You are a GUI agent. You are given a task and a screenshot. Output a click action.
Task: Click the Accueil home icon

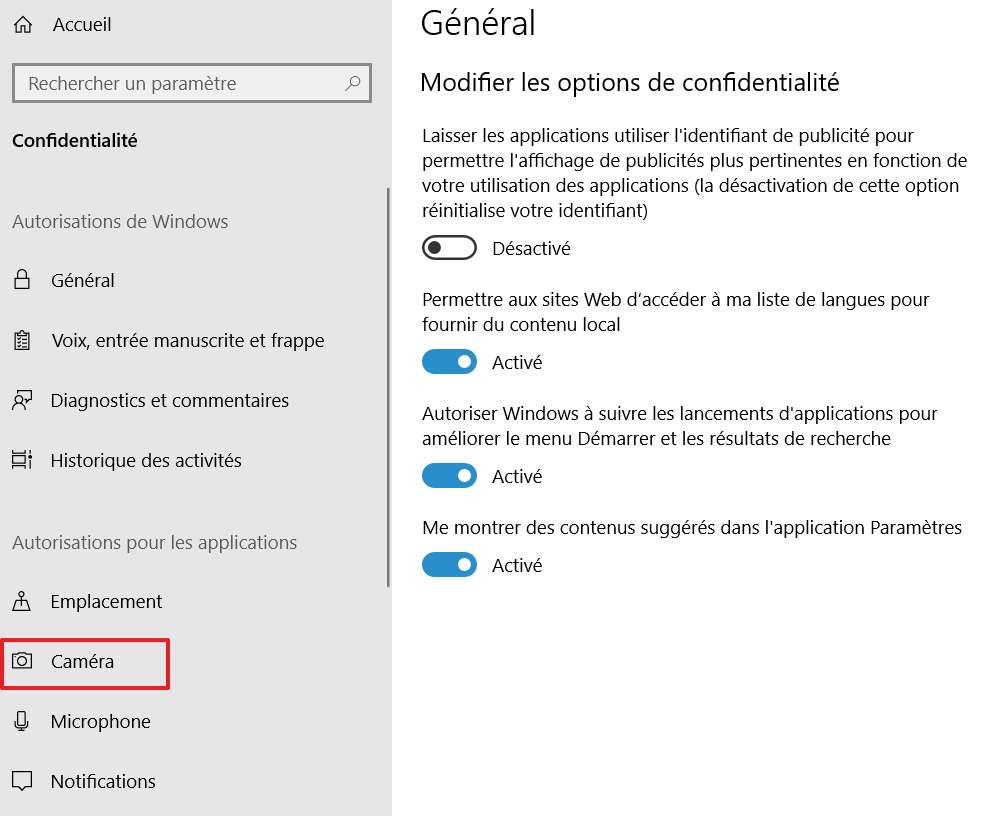click(23, 24)
